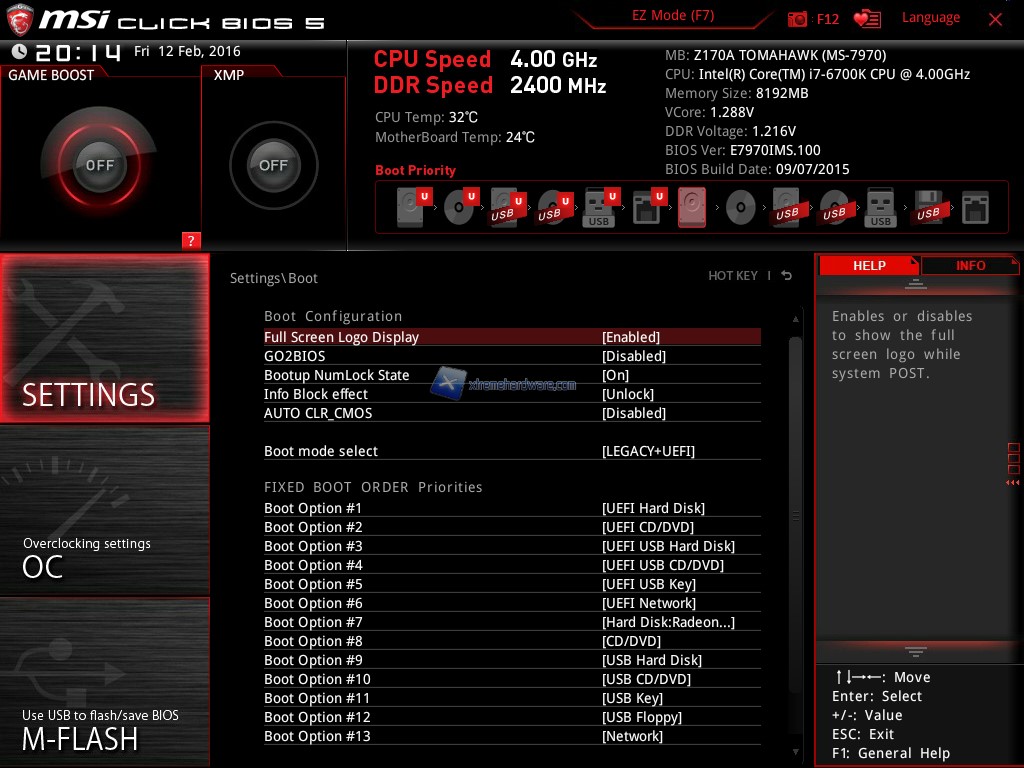The image size is (1024, 768).
Task: Change Boot Option #7 Hard Disk value
Action: tap(668, 622)
